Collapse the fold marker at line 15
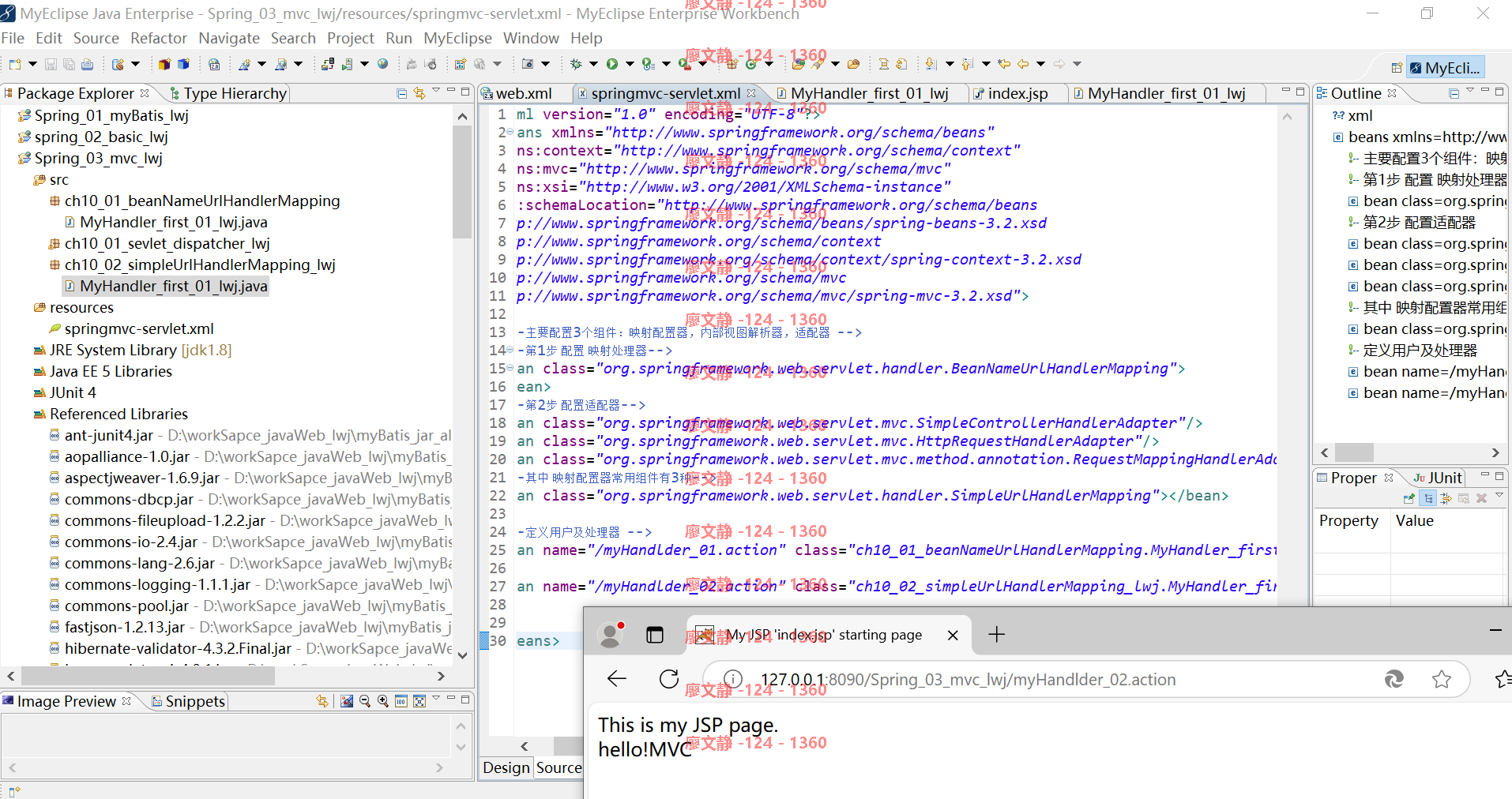Screen dimensions: 1512x799 pyautogui.click(x=510, y=369)
